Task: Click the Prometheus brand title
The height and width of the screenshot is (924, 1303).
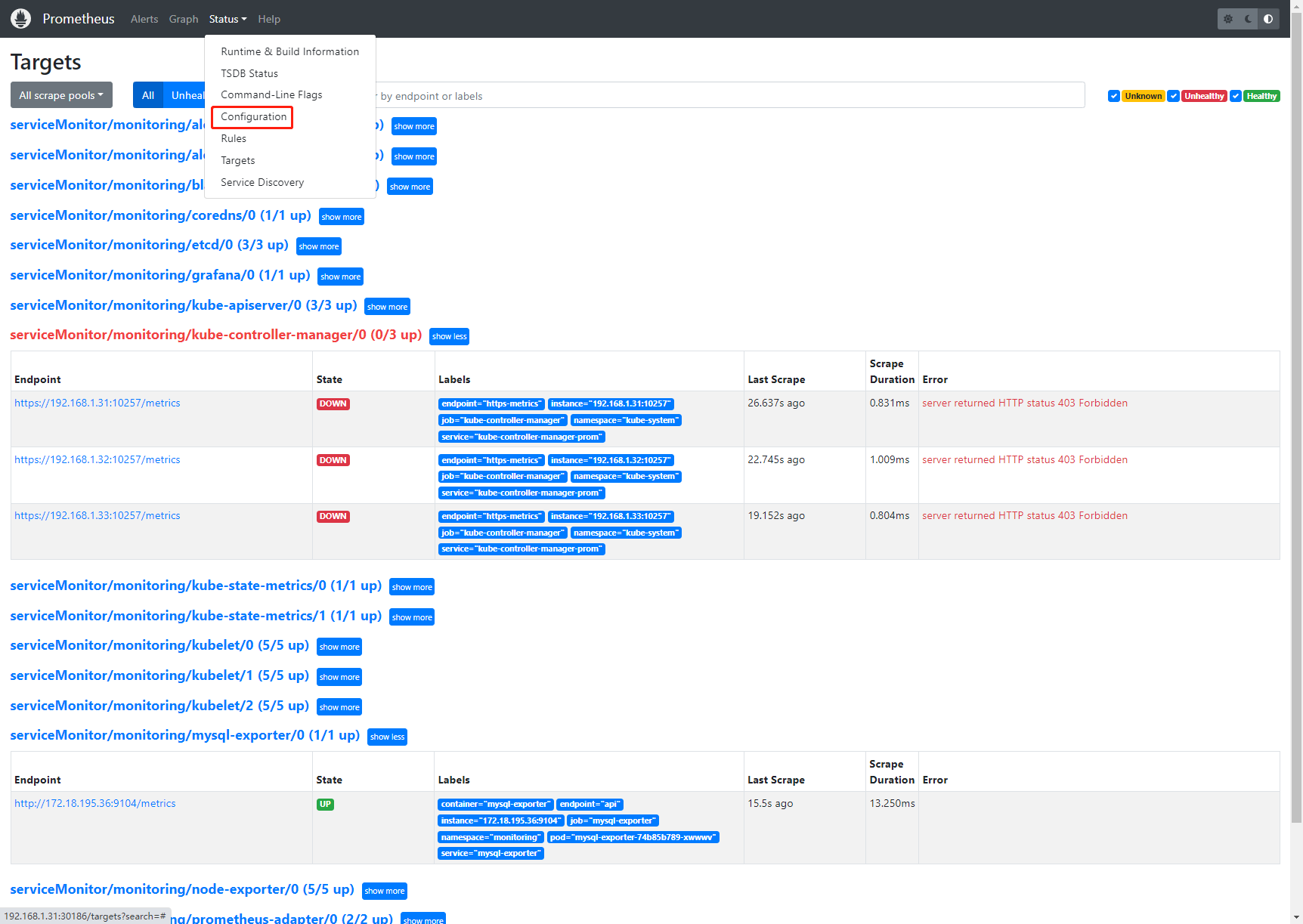Action: (x=79, y=19)
